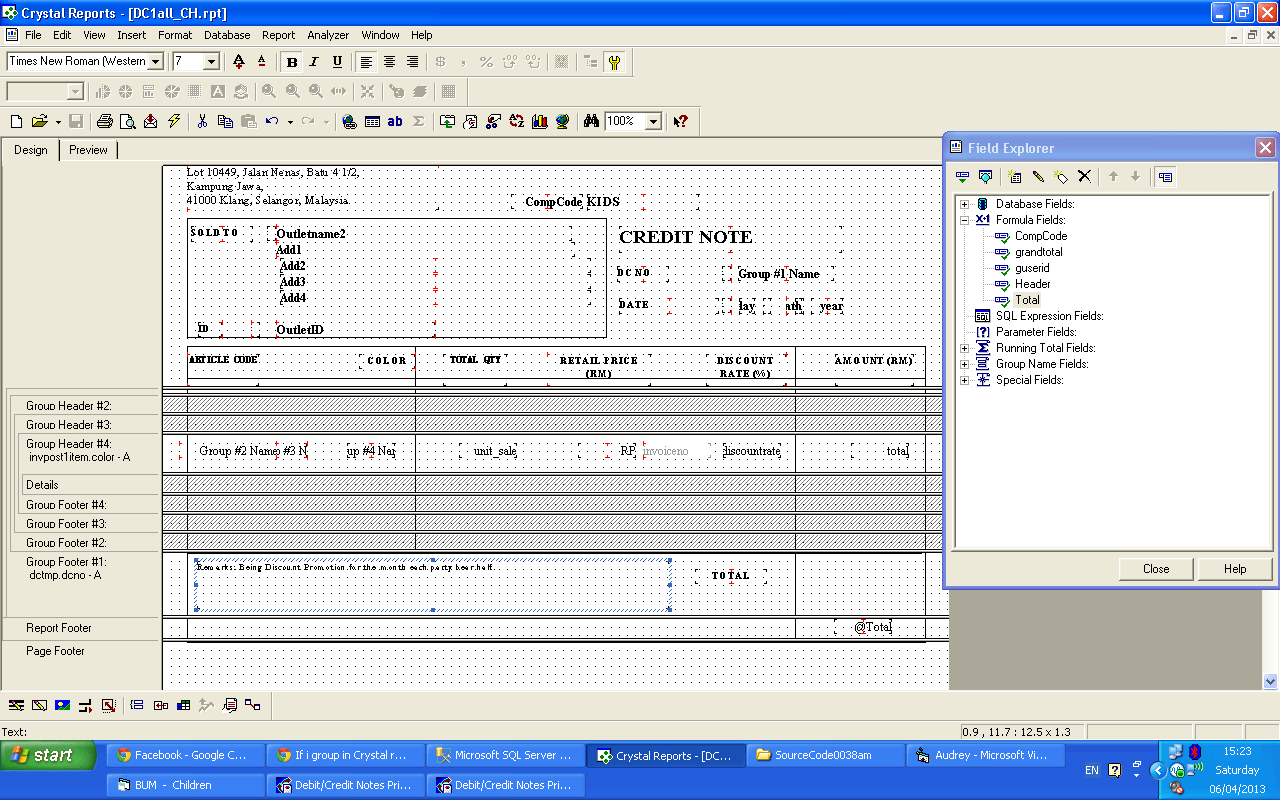Click the Windows start button
The height and width of the screenshot is (800, 1280).
[x=48, y=755]
